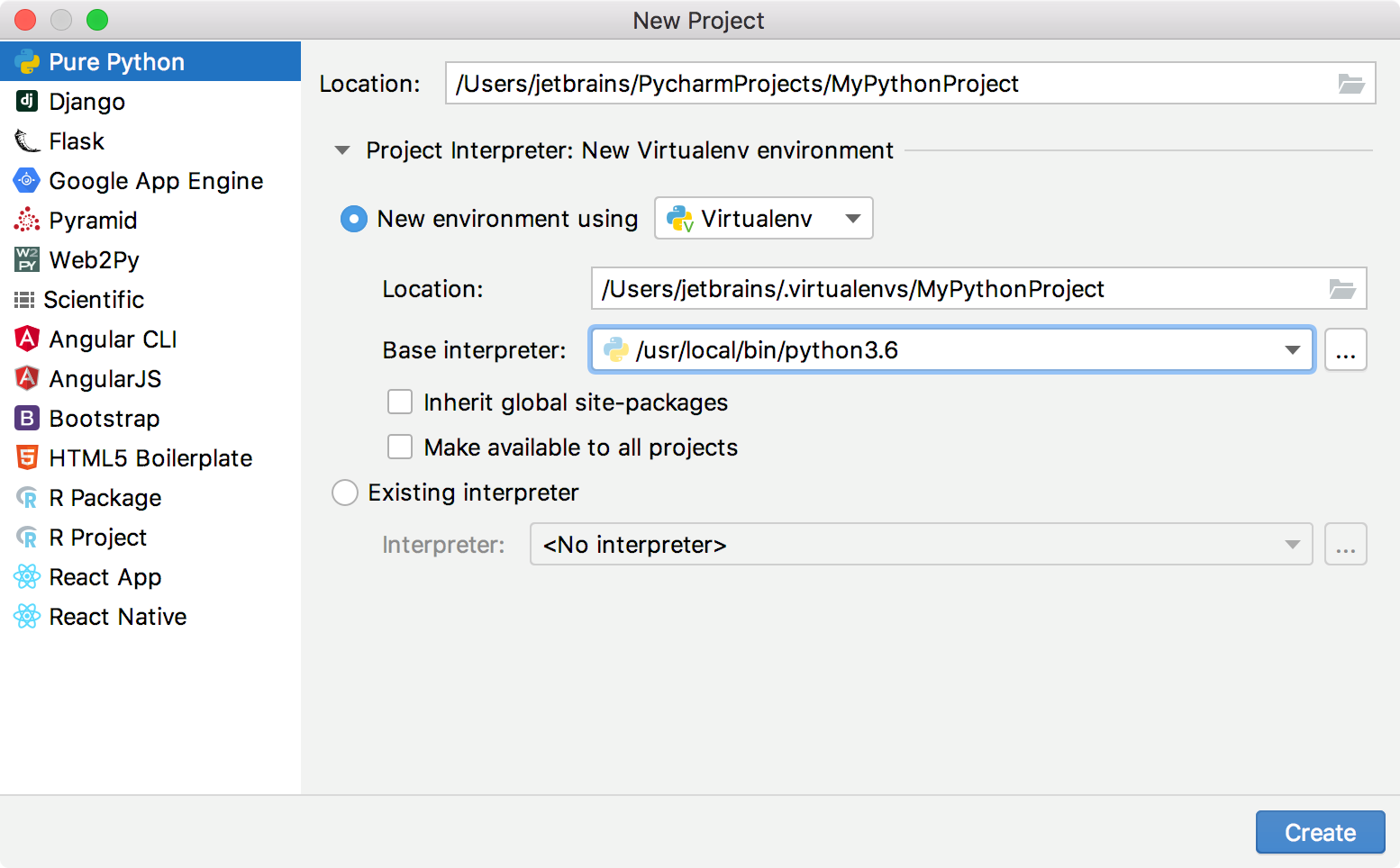This screenshot has width=1400, height=868.
Task: Click the folder icon next to project Location
Action: (1350, 83)
